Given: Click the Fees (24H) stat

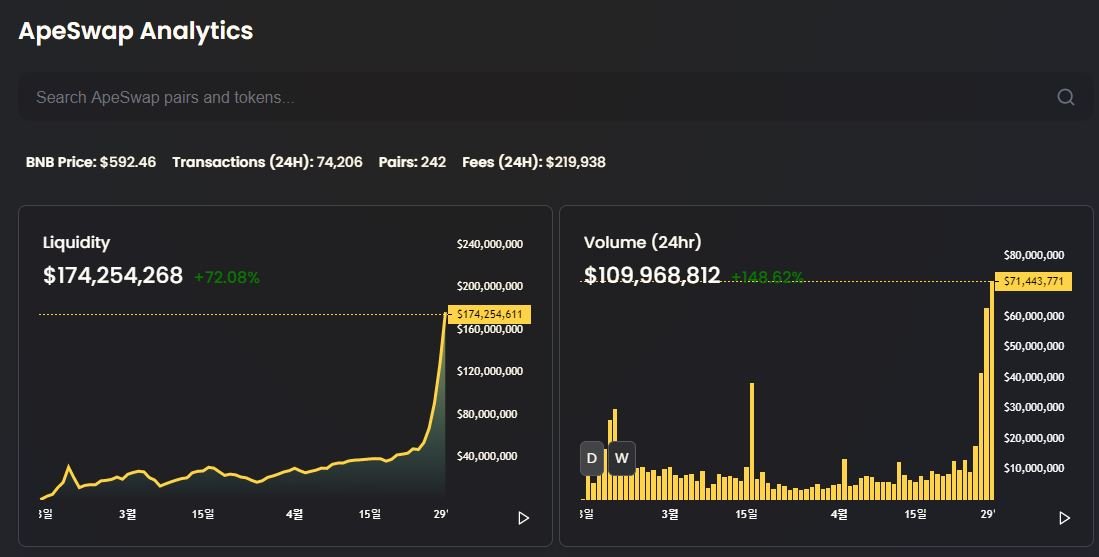Looking at the screenshot, I should click(533, 162).
